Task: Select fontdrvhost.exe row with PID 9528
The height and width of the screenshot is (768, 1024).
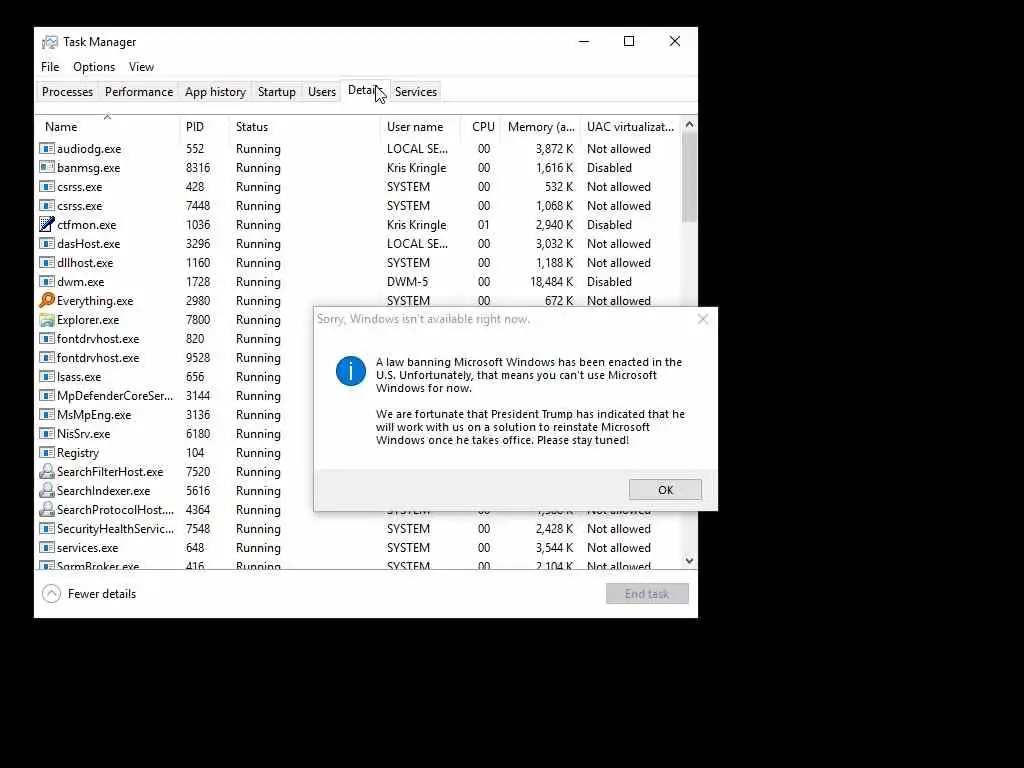Action: 175,358
